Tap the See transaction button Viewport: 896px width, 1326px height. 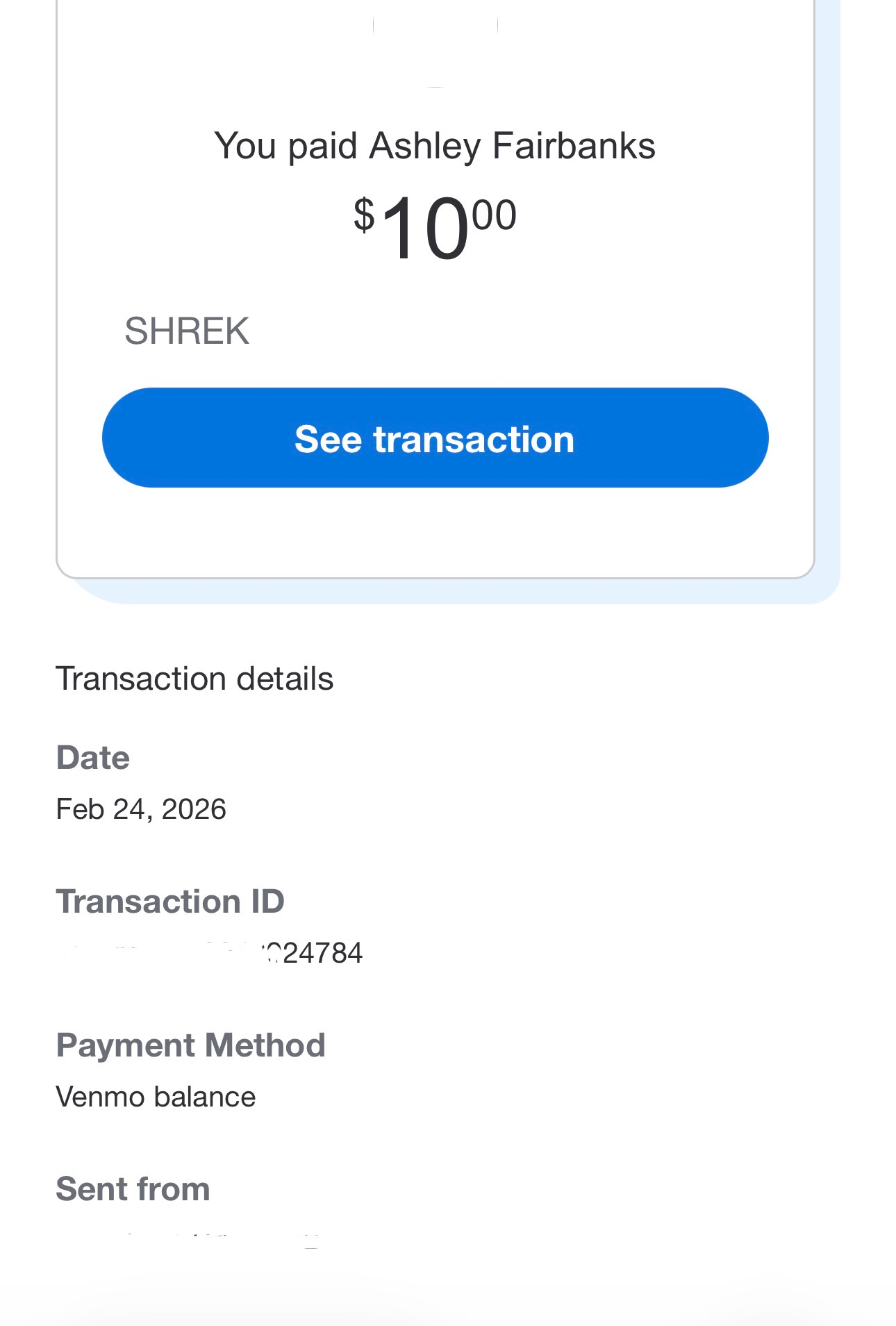[435, 438]
